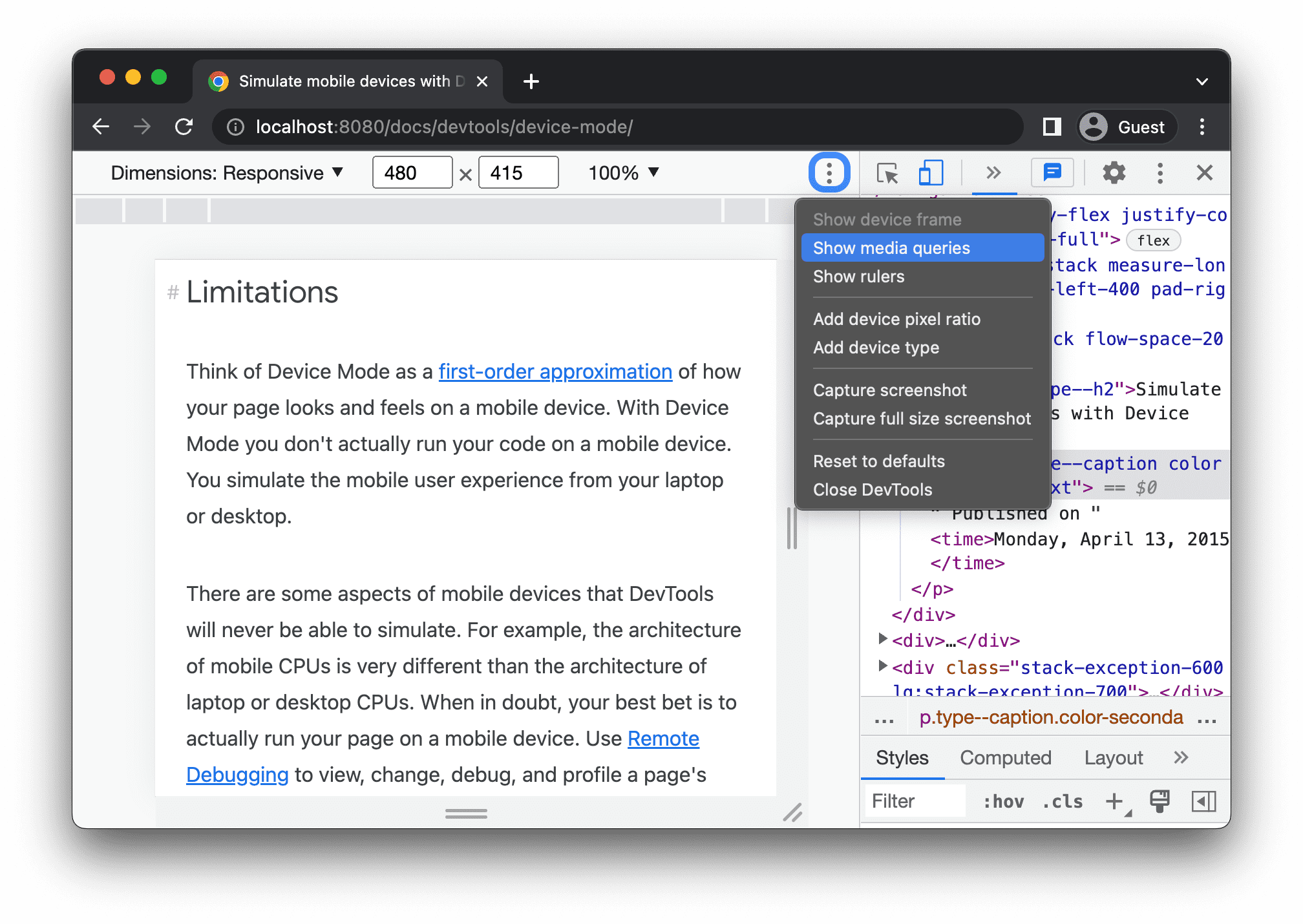
Task: Select Show media queries option
Action: tap(891, 248)
